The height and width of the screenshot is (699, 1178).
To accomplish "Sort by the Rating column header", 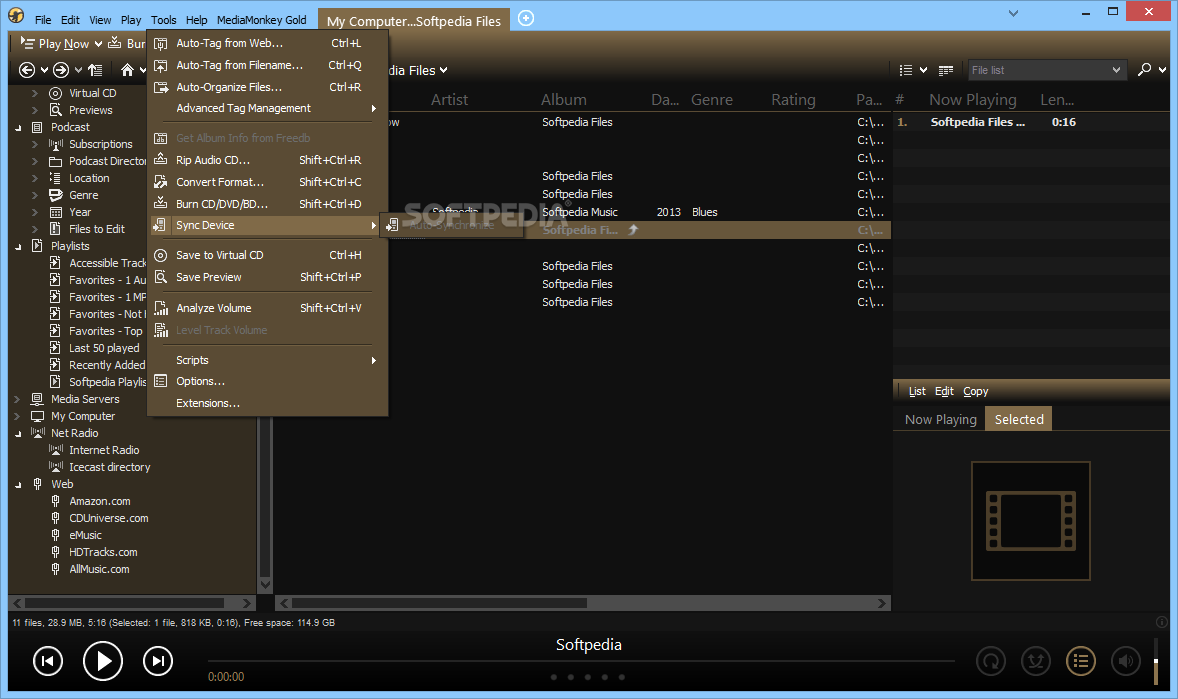I will coord(793,99).
